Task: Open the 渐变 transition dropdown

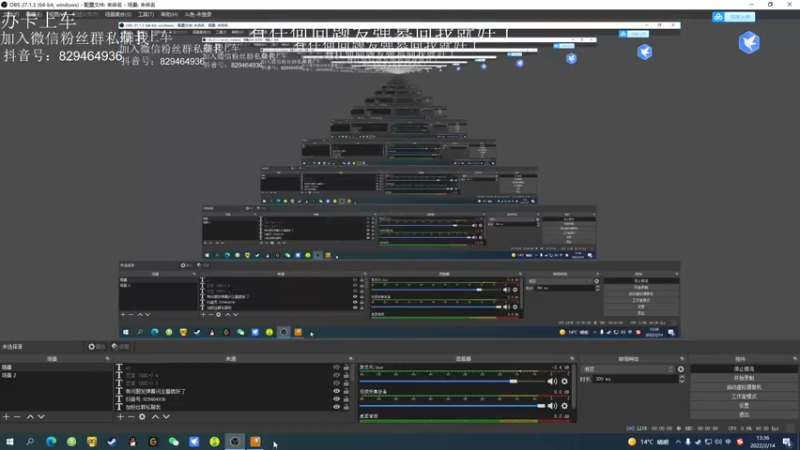Action: click(628, 369)
